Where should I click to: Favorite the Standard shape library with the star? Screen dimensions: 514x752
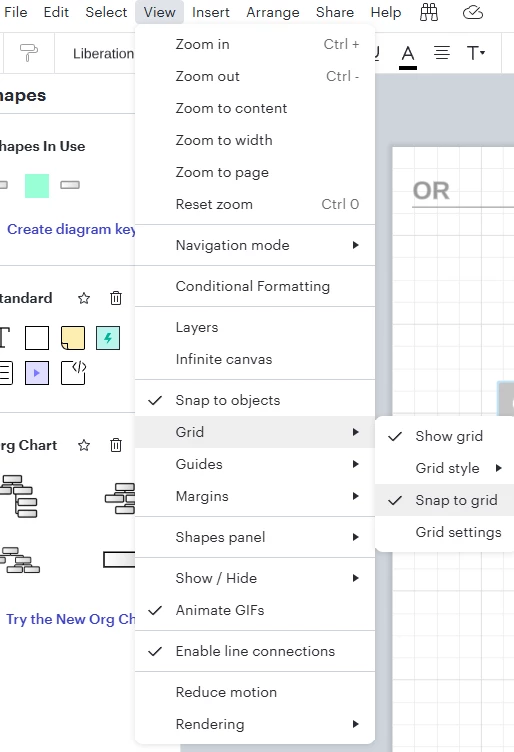(84, 298)
